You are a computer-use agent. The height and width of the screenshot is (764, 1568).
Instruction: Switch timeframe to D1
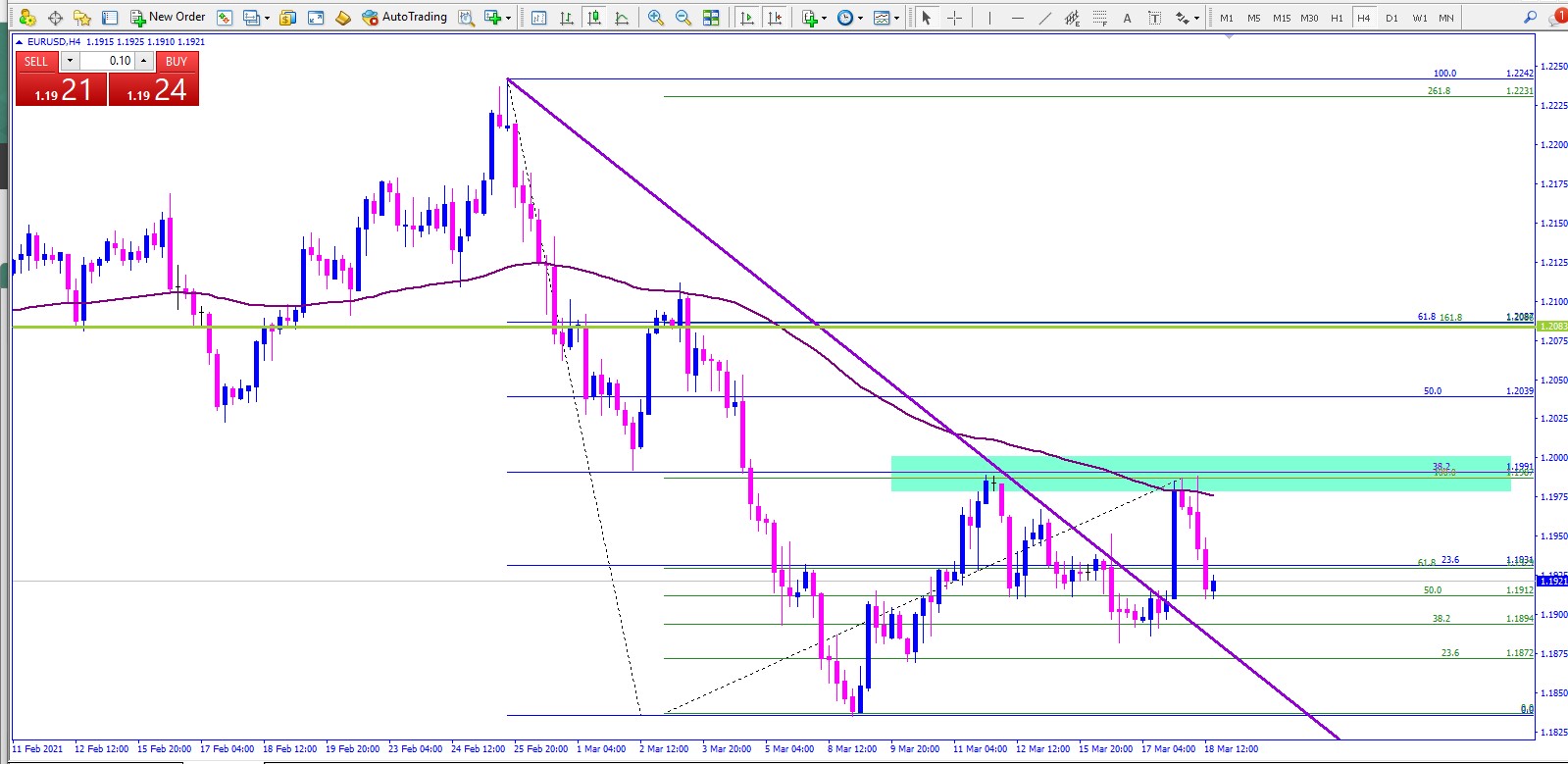[1391, 18]
